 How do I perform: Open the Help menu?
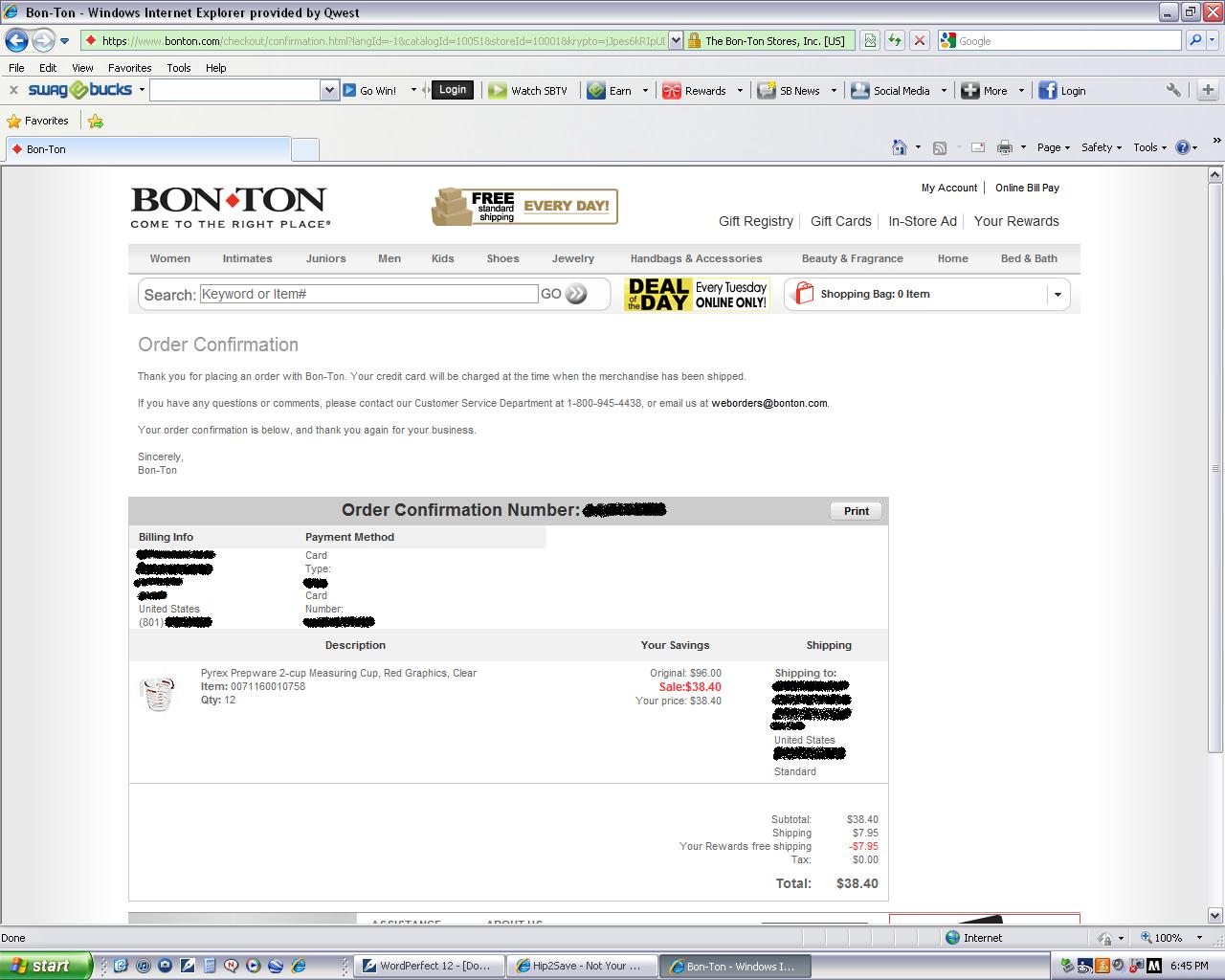pyautogui.click(x=216, y=68)
